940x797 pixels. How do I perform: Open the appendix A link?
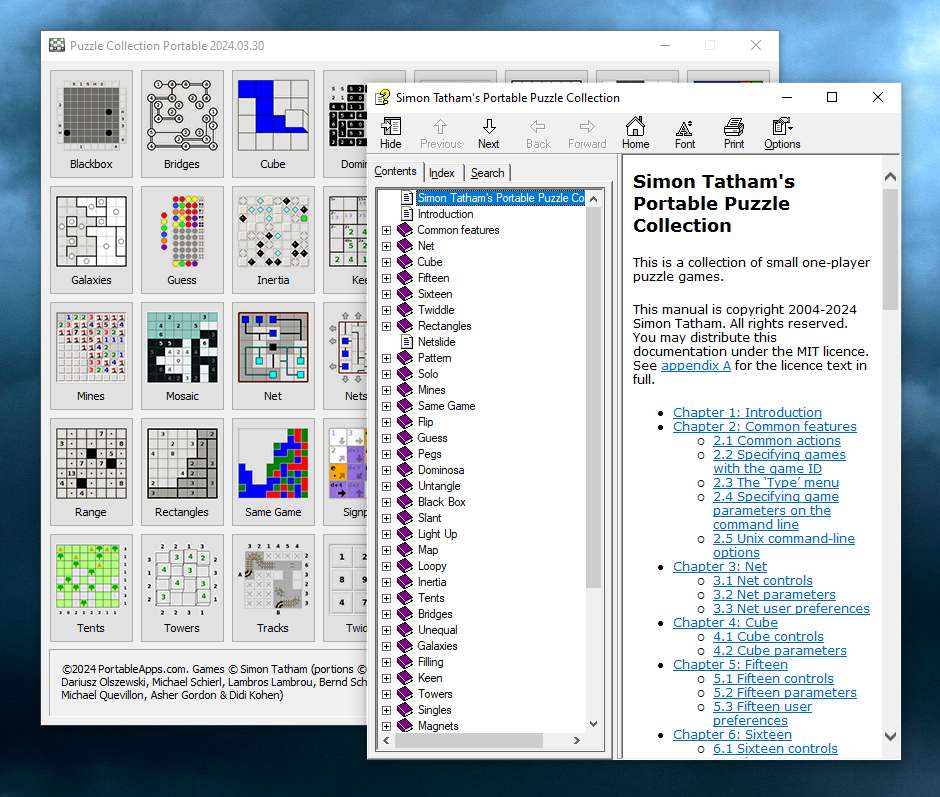[x=695, y=365]
